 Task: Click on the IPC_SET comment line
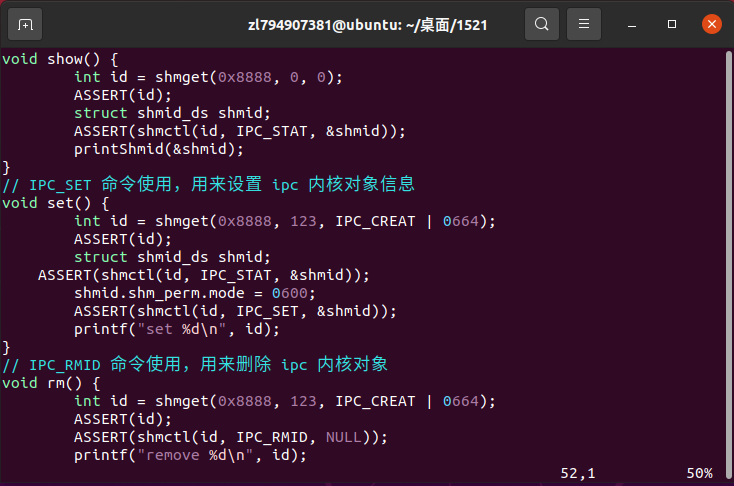pyautogui.click(x=208, y=184)
